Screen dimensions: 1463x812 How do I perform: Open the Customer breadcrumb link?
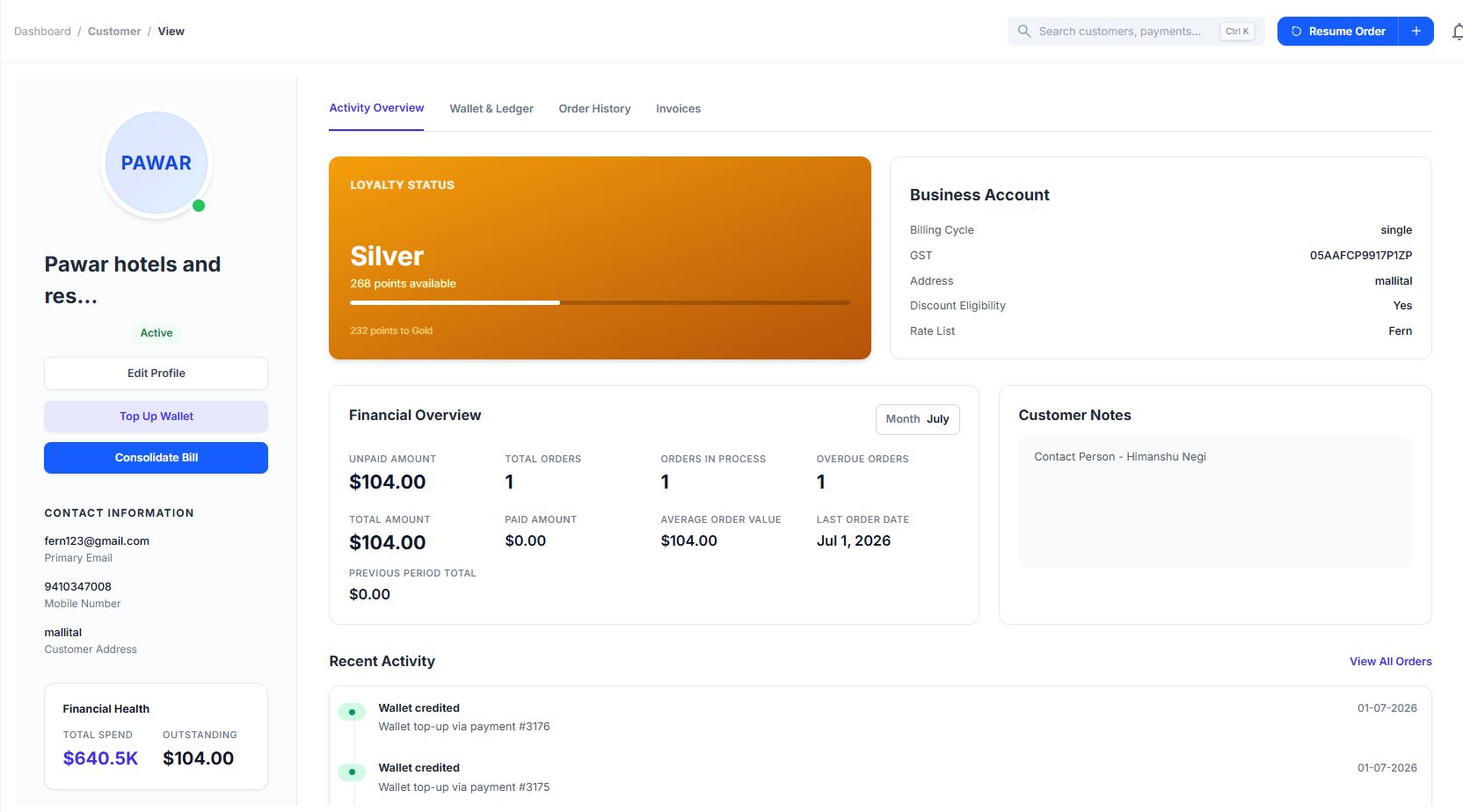[114, 31]
